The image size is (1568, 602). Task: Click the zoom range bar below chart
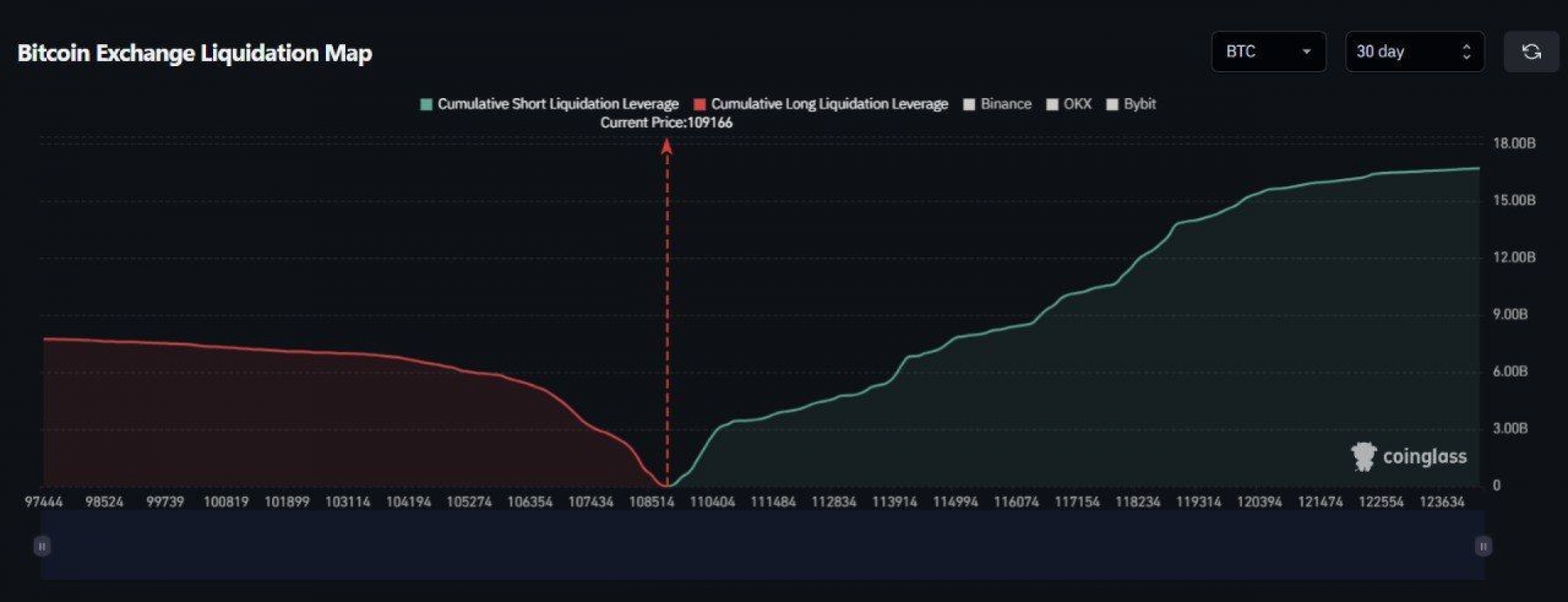pyautogui.click(x=762, y=546)
